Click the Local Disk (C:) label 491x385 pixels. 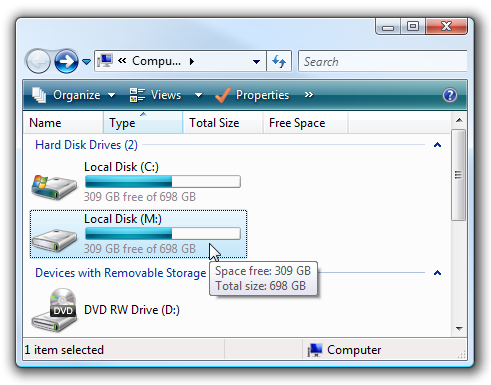pyautogui.click(x=121, y=167)
